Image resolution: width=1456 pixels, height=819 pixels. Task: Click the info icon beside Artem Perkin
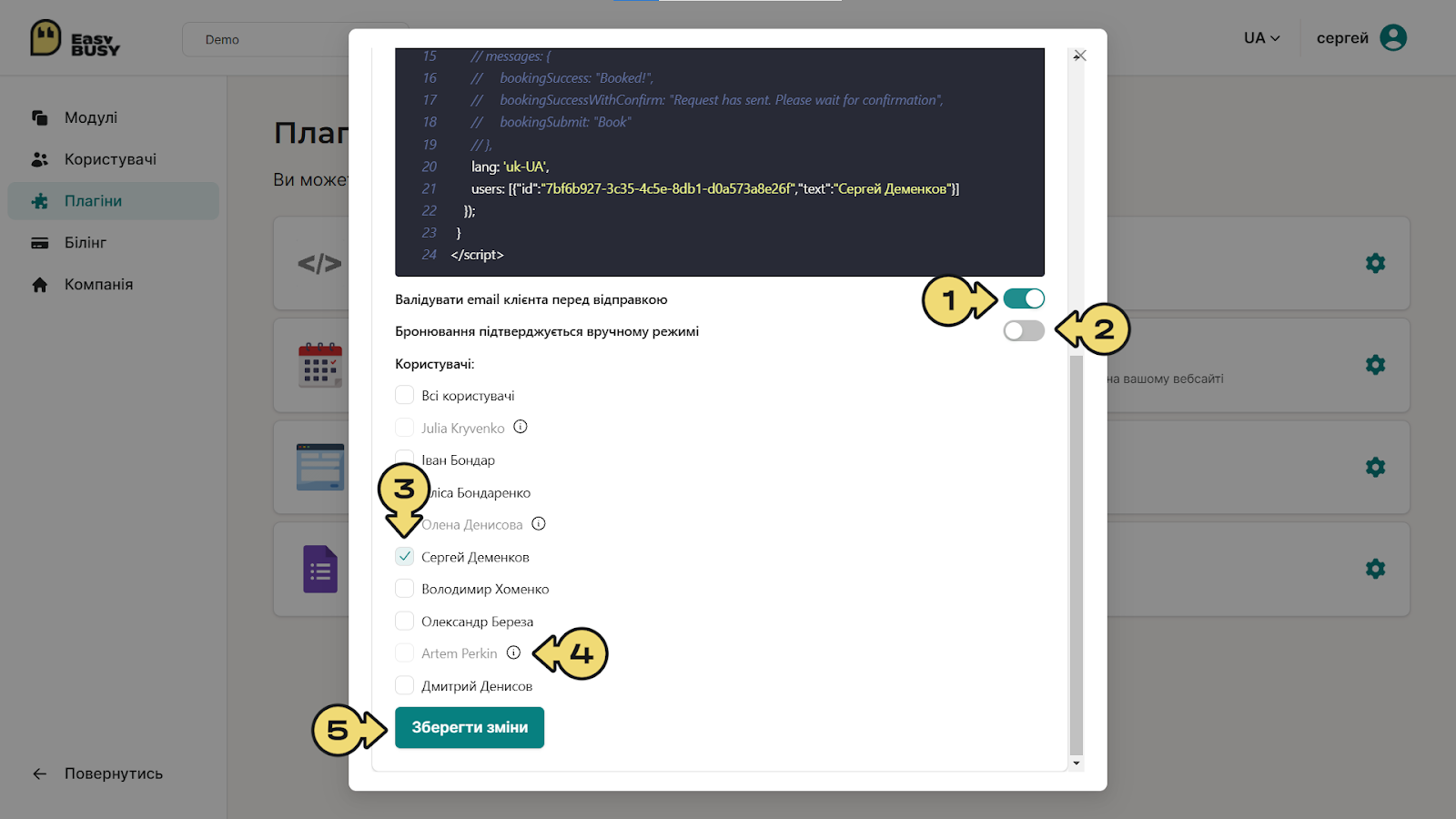point(513,652)
